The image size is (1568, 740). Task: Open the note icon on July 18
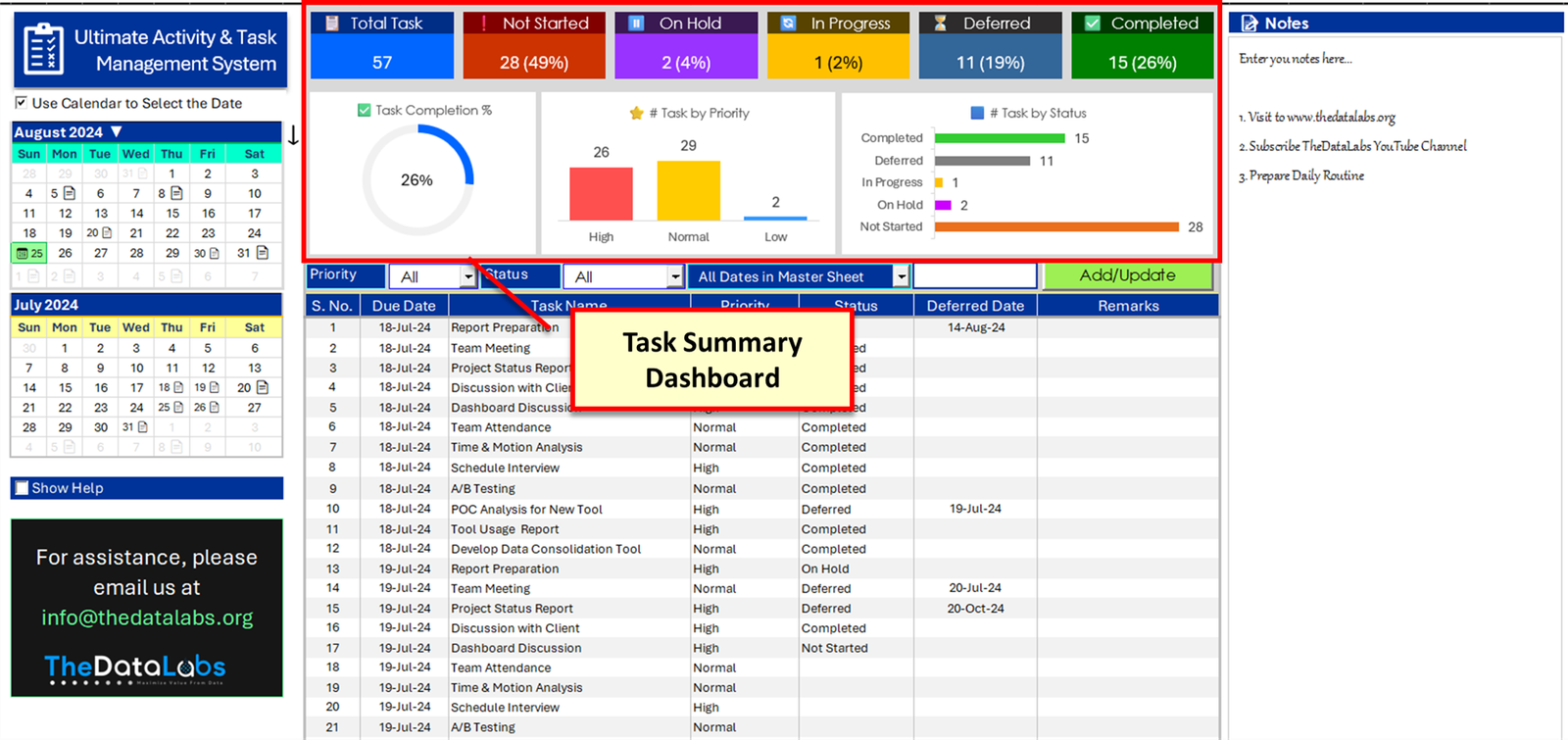(177, 387)
